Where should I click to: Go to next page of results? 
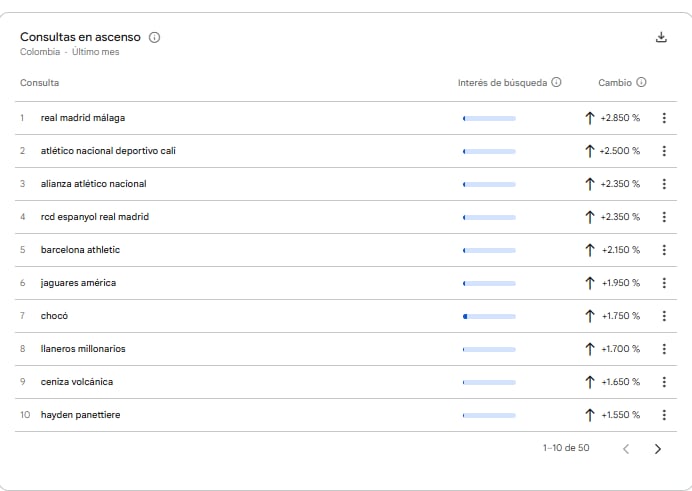click(658, 449)
